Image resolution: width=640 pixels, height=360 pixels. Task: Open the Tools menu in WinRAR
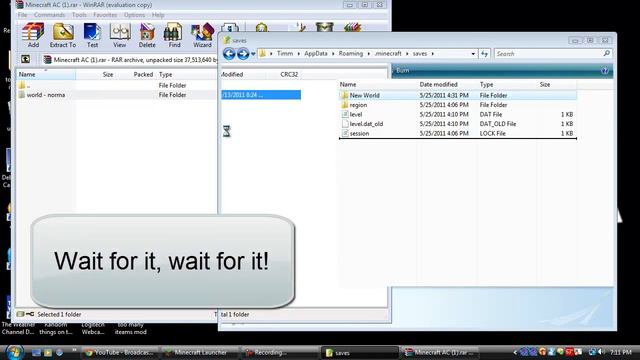click(79, 15)
